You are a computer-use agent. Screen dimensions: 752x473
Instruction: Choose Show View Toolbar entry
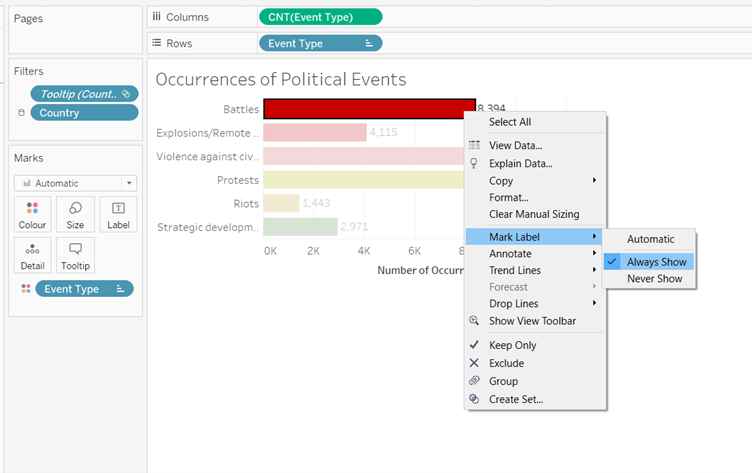coord(534,320)
